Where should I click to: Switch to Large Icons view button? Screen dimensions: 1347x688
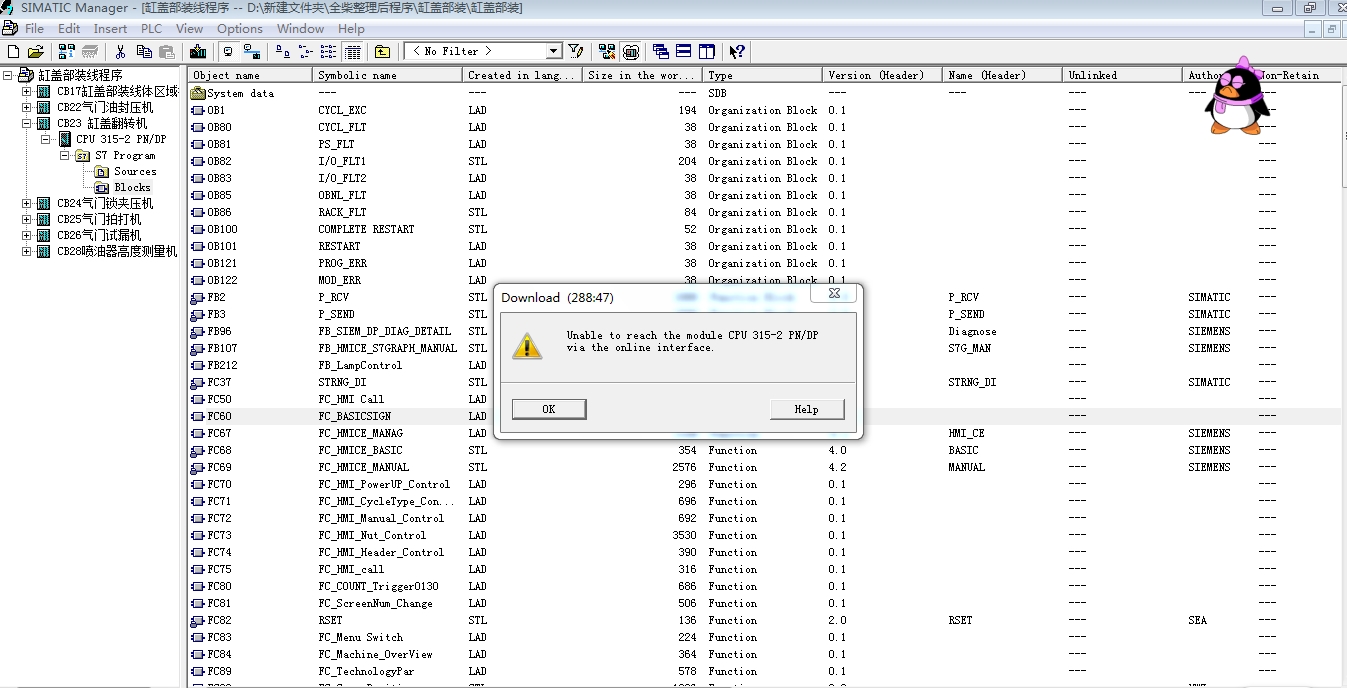(x=283, y=51)
